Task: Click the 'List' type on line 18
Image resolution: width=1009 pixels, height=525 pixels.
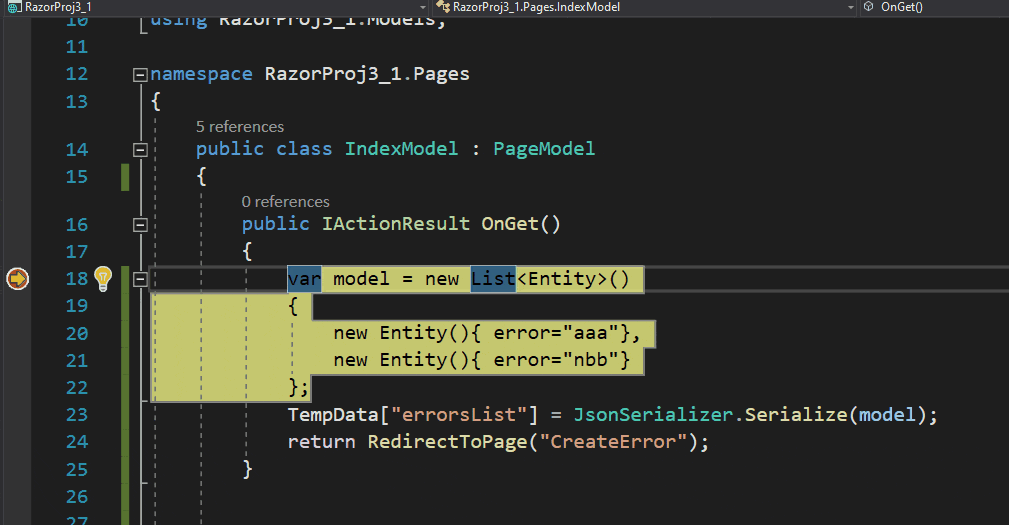Action: 493,279
